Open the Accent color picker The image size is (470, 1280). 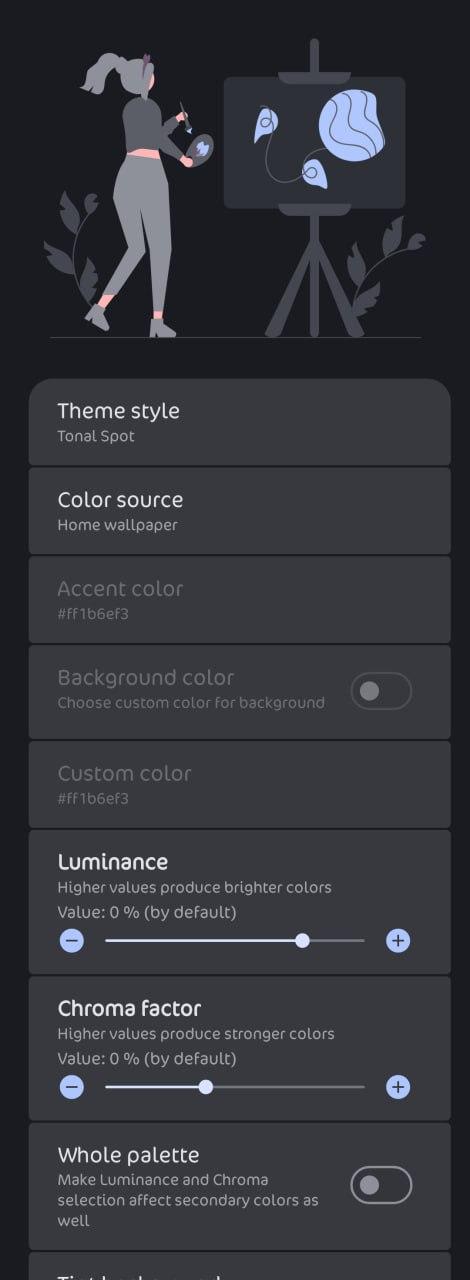(240, 600)
